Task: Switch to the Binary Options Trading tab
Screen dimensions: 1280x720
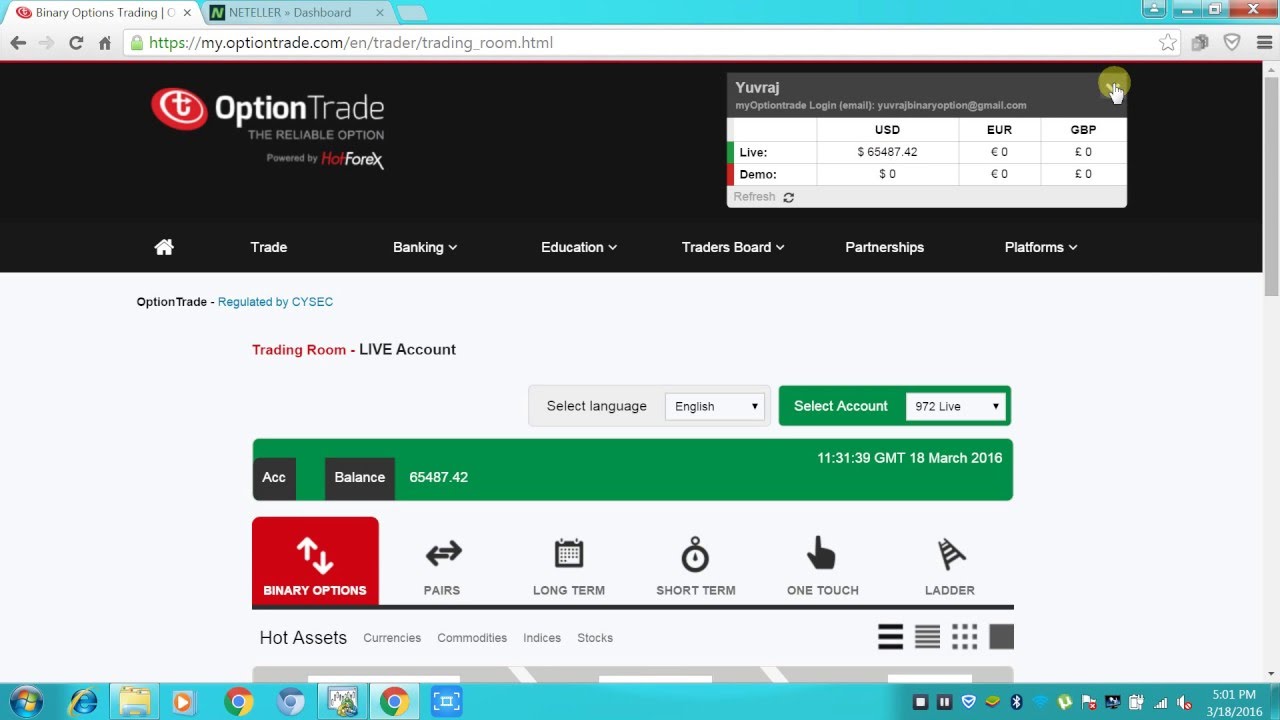Action: [102, 13]
